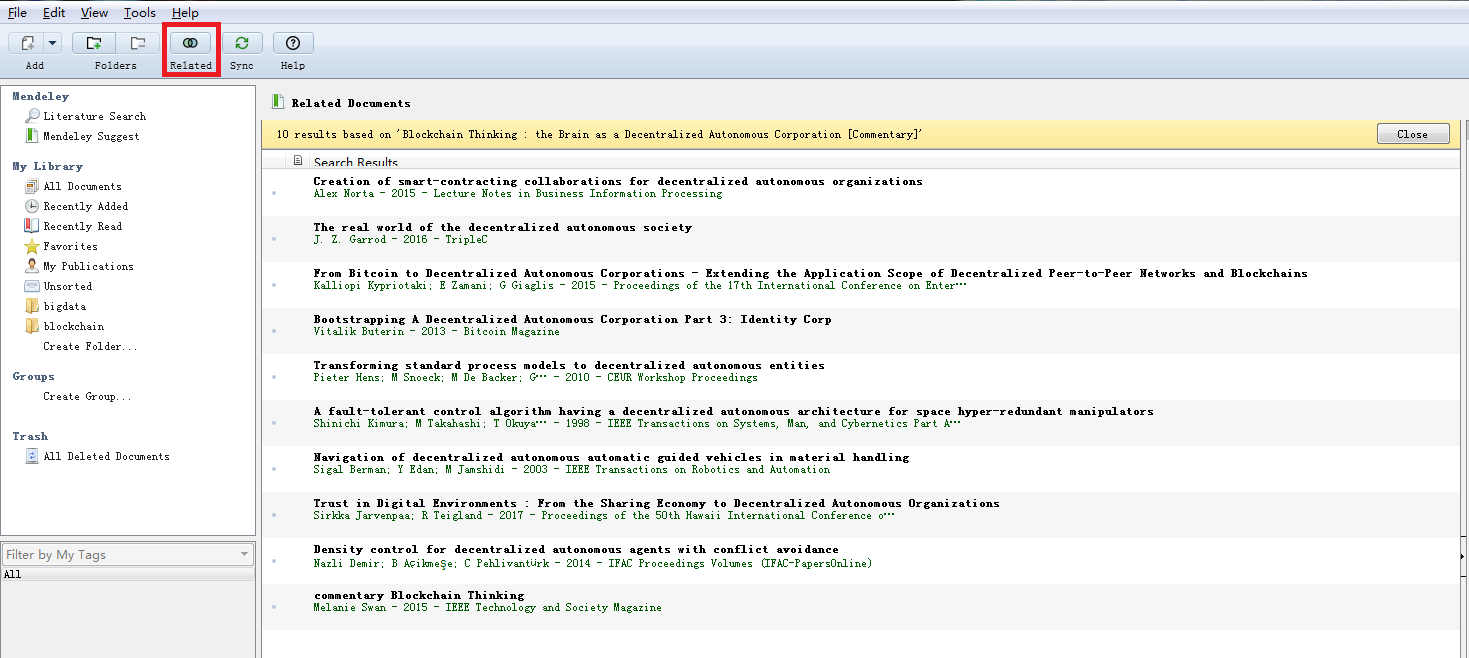Viewport: 1469px width, 658px height.
Task: Click the All Documents icon
Action: [32, 186]
